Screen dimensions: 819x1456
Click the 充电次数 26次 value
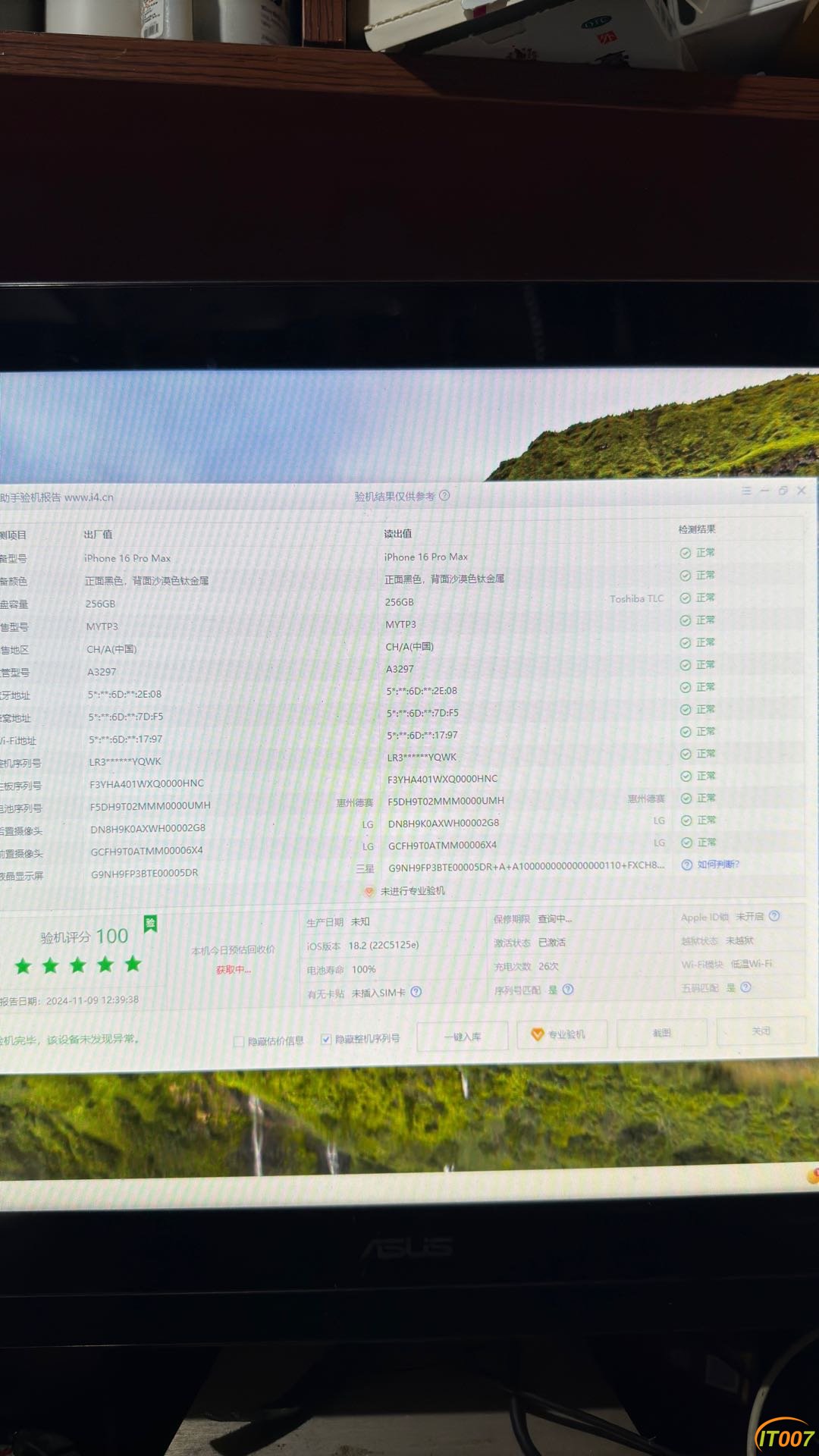pyautogui.click(x=548, y=967)
